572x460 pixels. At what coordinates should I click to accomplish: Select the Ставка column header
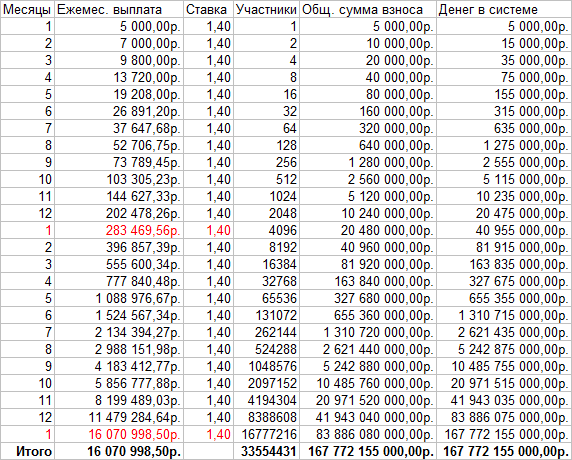(208, 9)
